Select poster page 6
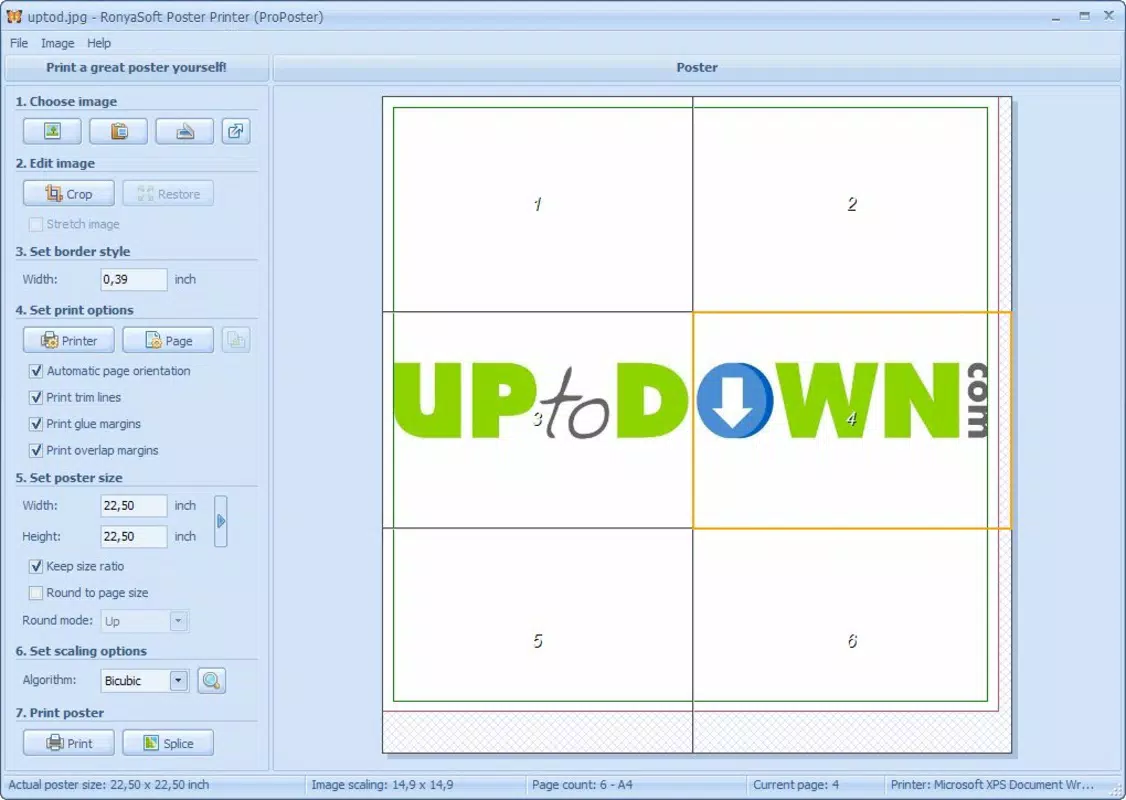Screen dimensions: 1126x800 click(852, 641)
